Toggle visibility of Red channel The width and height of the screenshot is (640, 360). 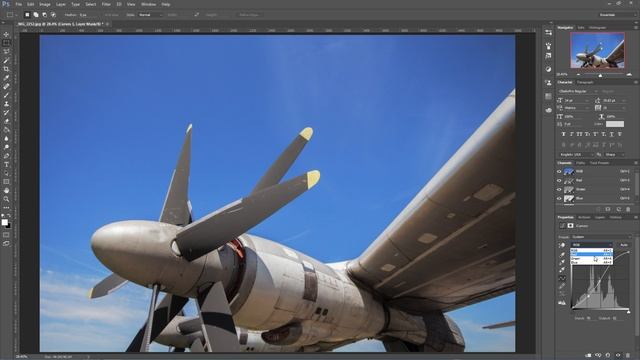pyautogui.click(x=559, y=180)
